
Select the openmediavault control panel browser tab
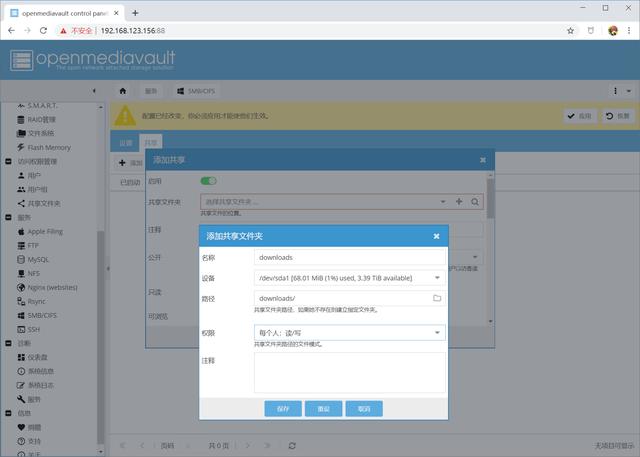tap(63, 13)
